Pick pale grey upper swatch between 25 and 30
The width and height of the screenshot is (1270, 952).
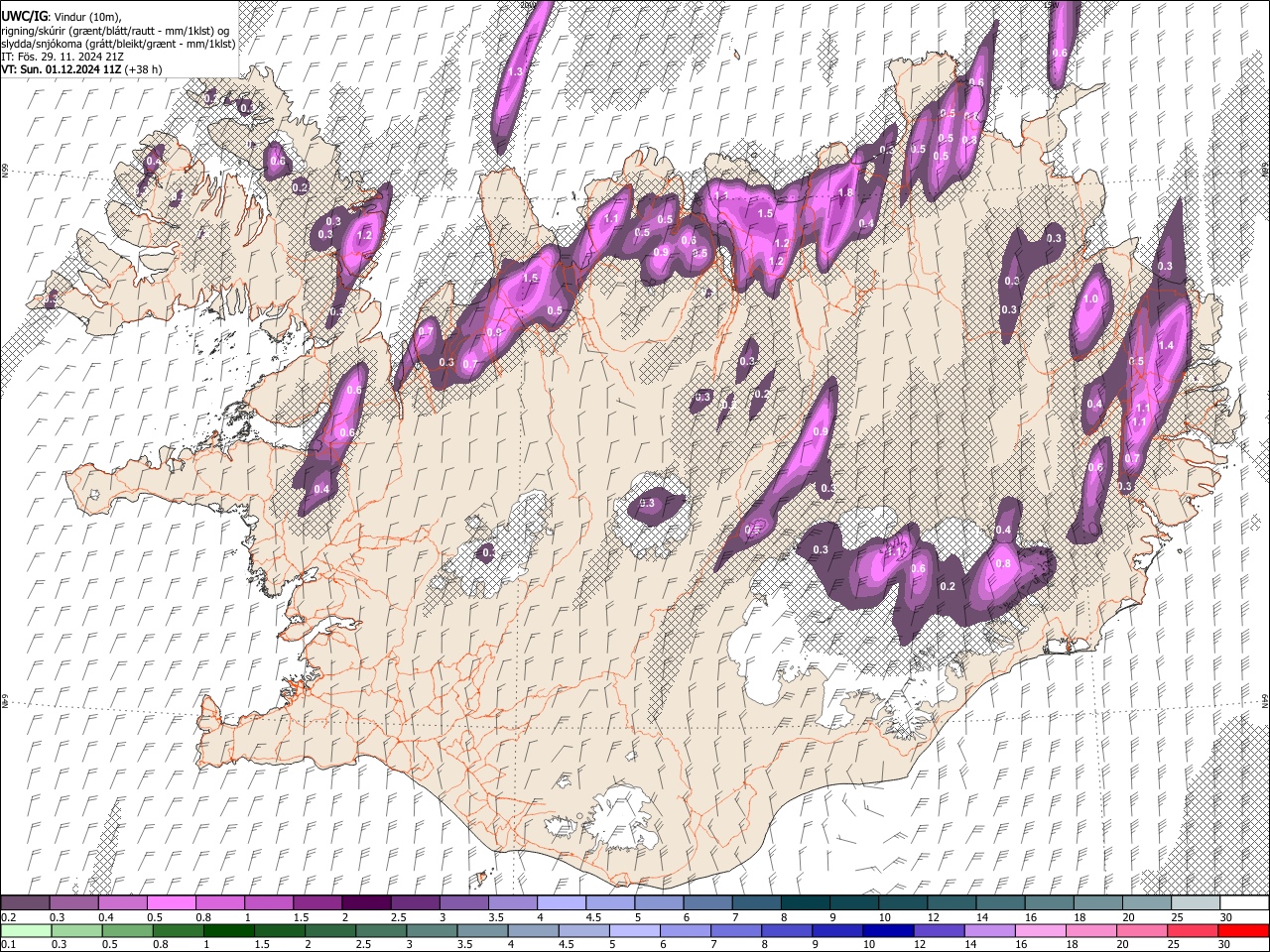click(1196, 902)
